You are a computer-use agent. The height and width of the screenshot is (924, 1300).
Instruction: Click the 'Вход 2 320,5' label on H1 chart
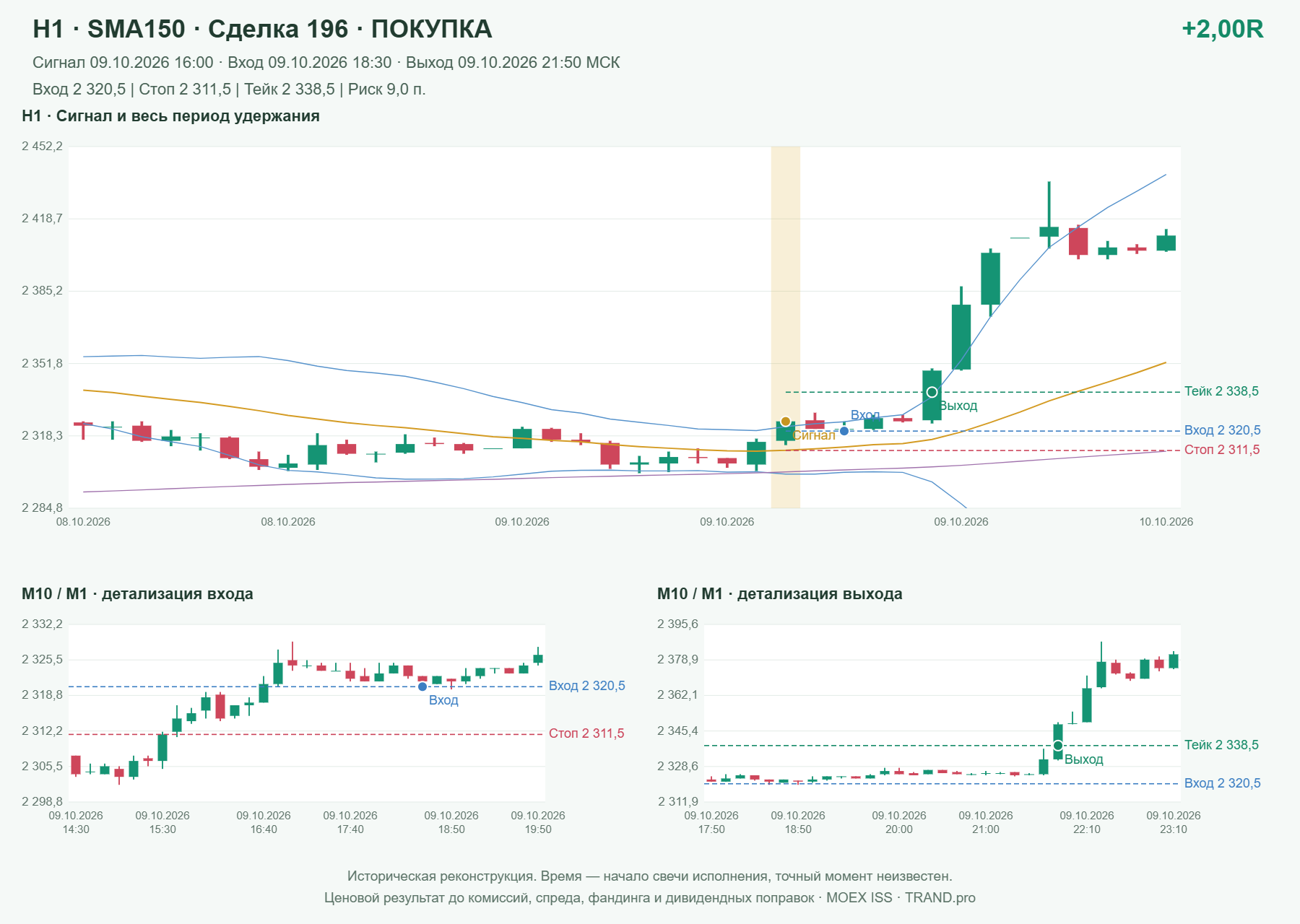[1222, 430]
